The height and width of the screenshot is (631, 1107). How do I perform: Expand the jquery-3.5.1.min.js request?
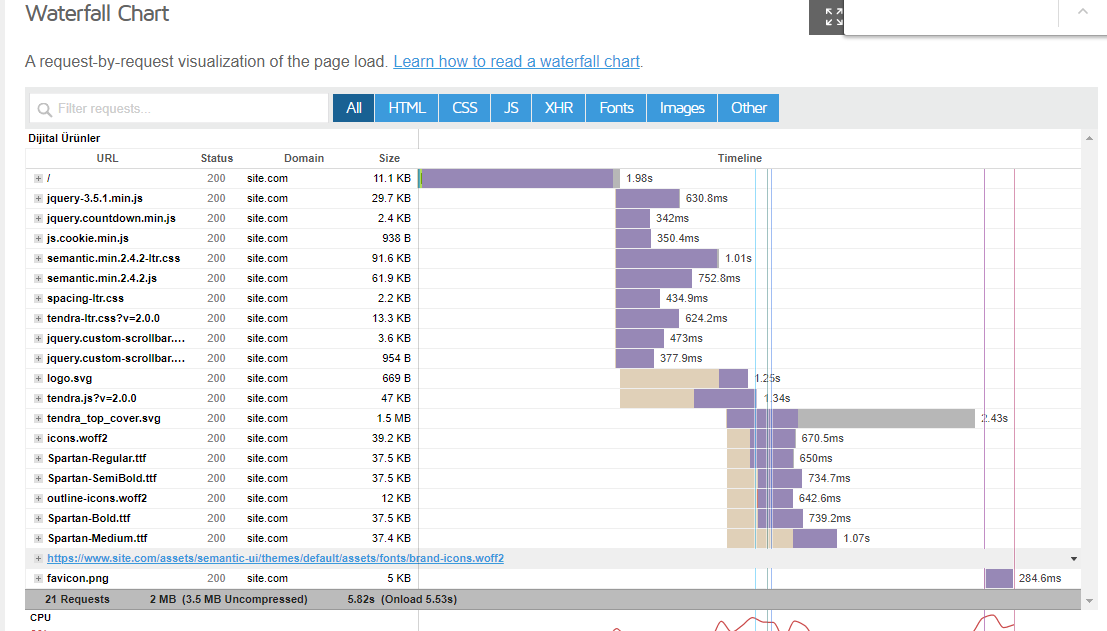tap(38, 198)
